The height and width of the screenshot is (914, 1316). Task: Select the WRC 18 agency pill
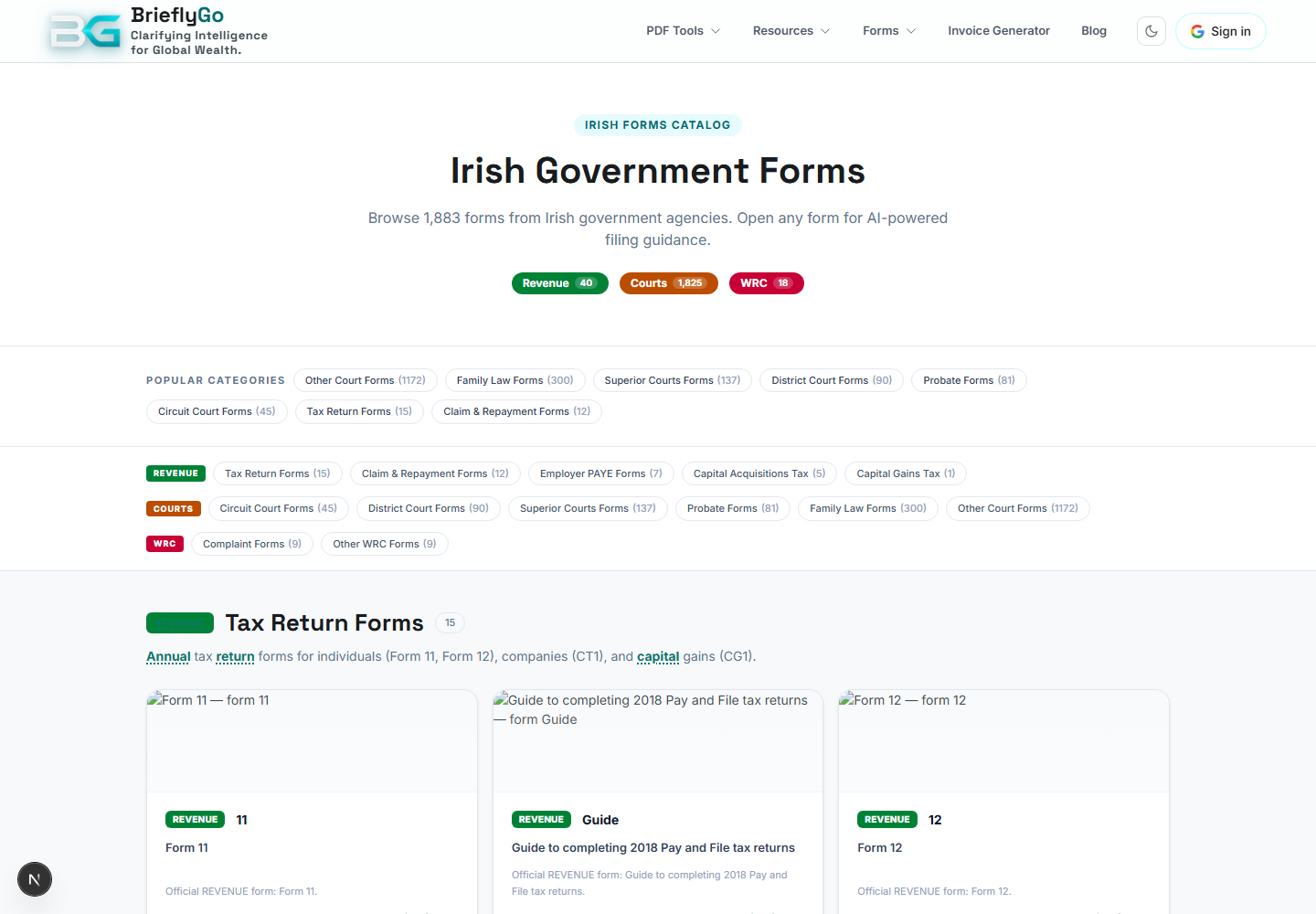tap(767, 283)
